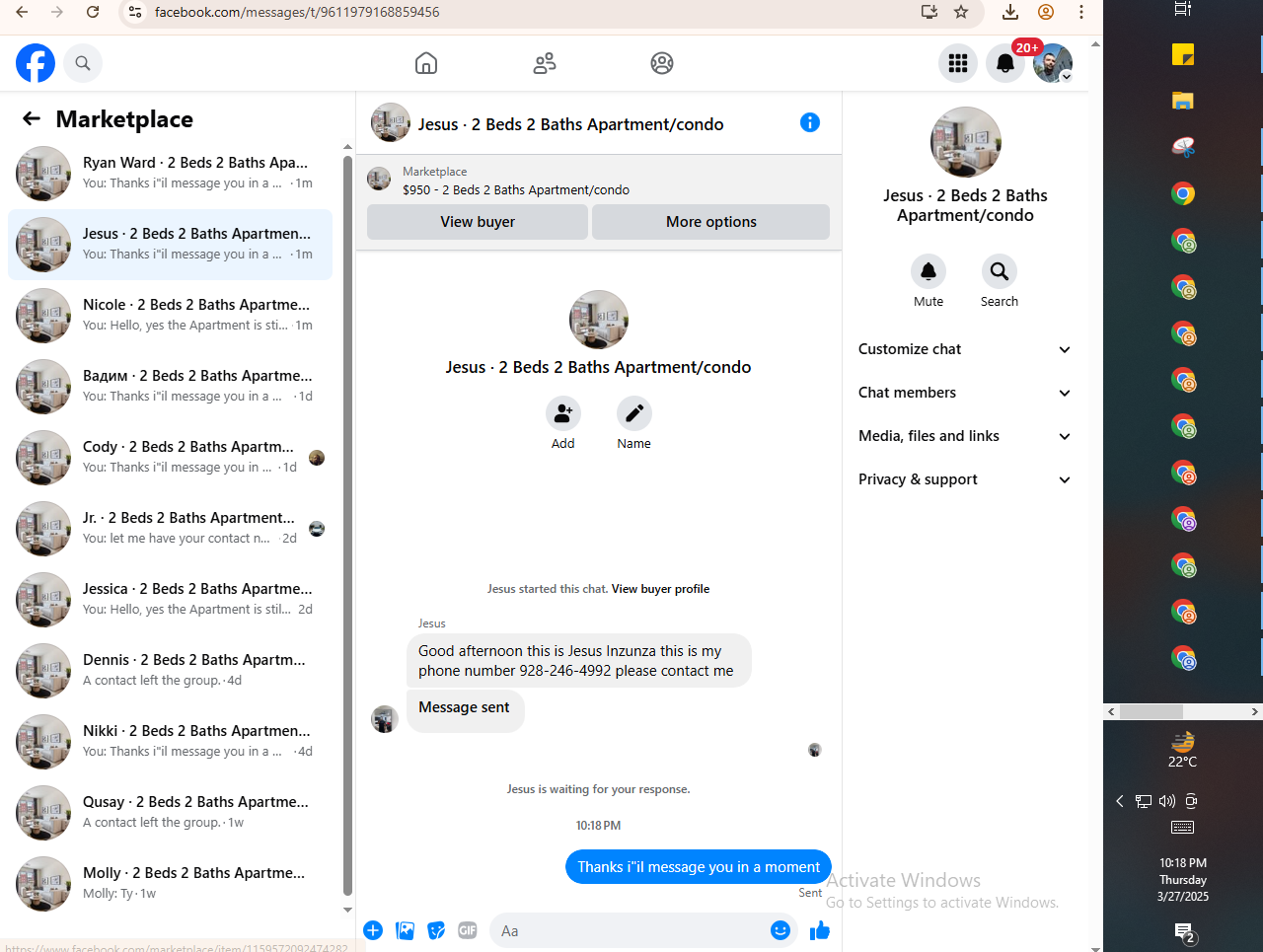Click the Add people icon in chat
Screen dimensions: 1263x952
pos(563,413)
